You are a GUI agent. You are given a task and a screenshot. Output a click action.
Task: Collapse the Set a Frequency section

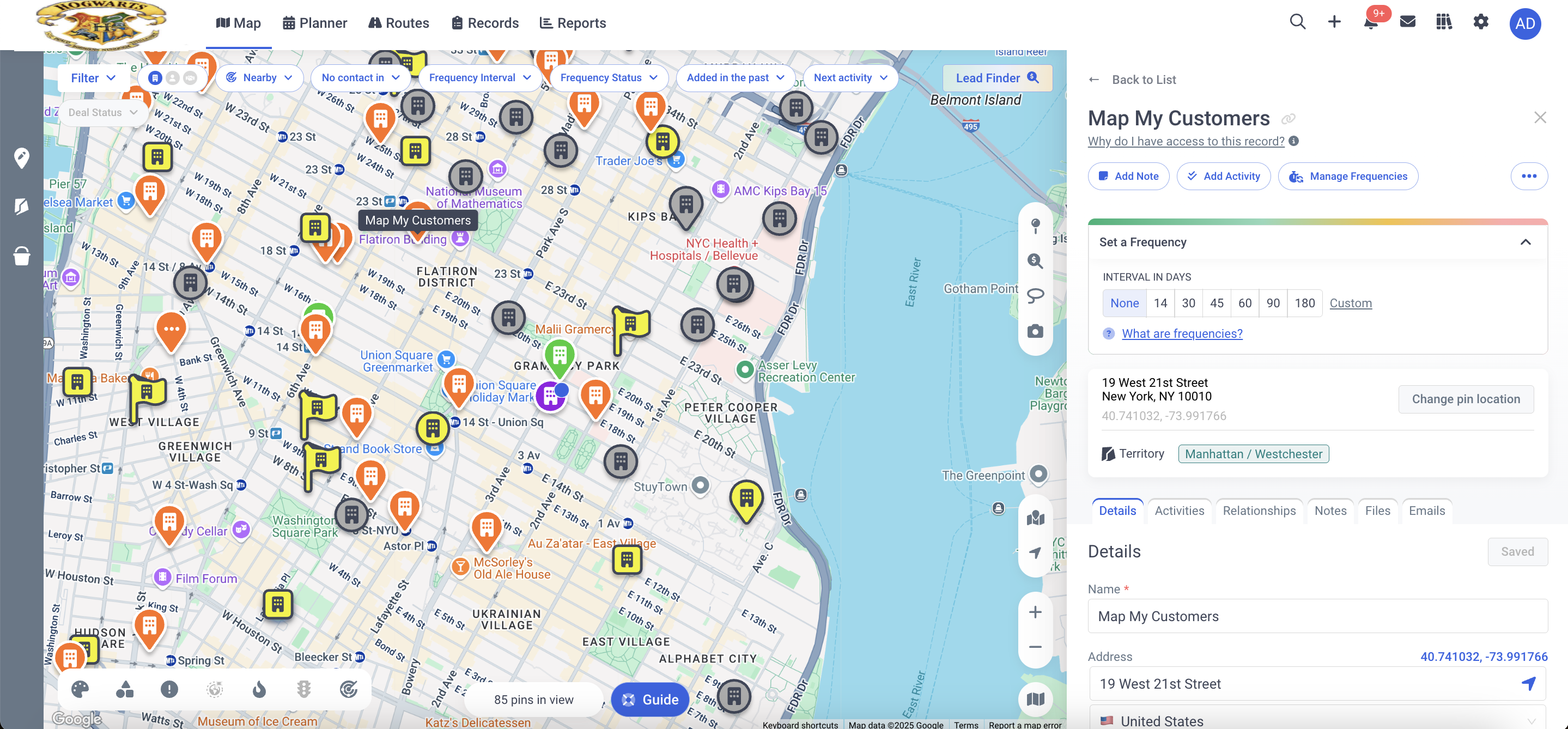coord(1525,242)
